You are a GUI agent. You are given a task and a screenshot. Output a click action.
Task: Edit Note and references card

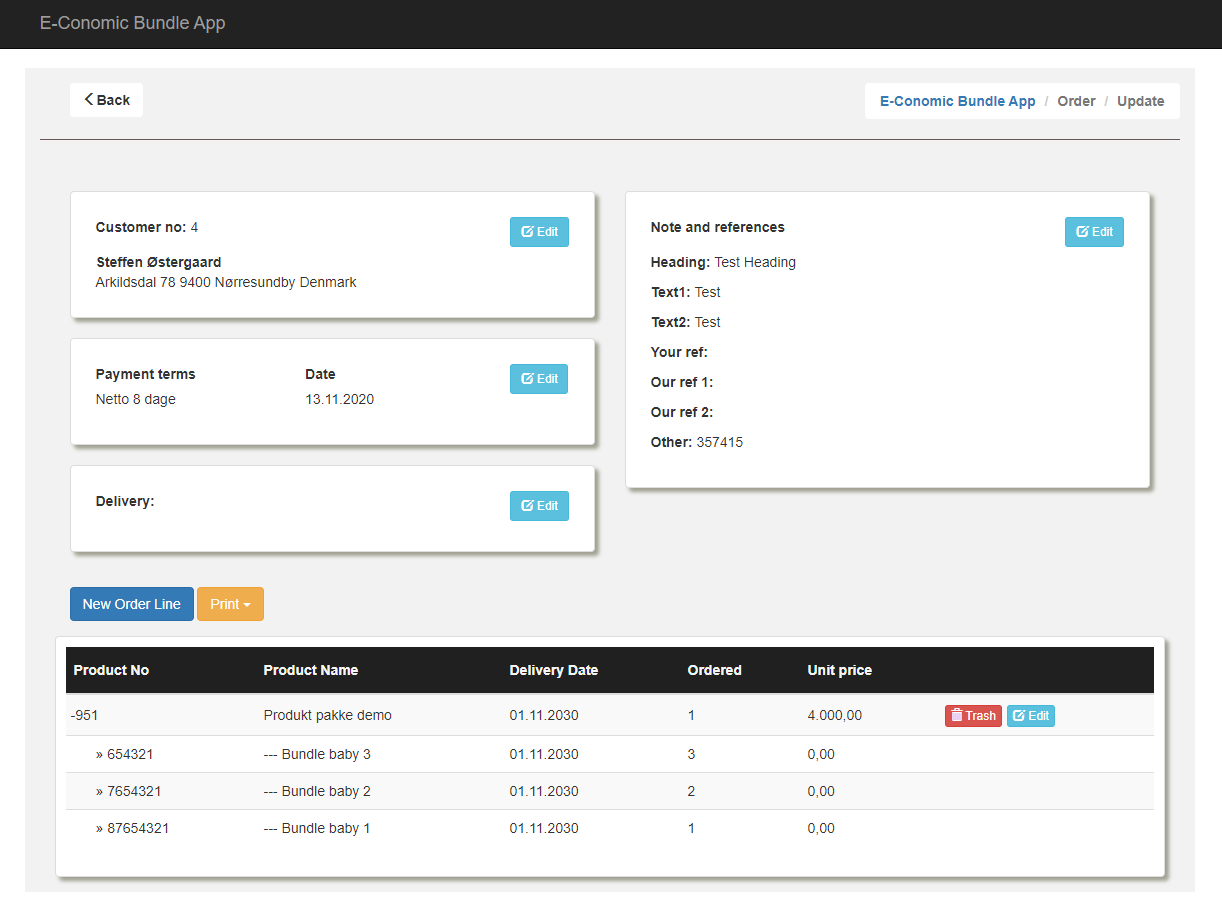(x=1094, y=232)
